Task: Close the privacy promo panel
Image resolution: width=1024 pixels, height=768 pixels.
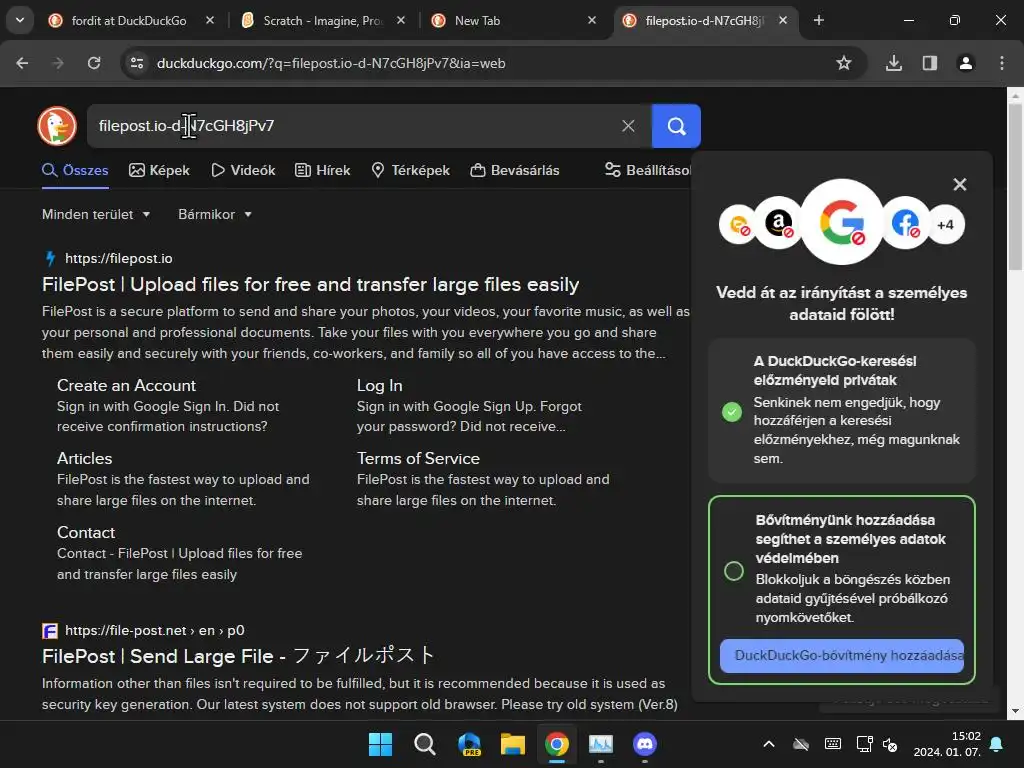Action: pos(959,185)
